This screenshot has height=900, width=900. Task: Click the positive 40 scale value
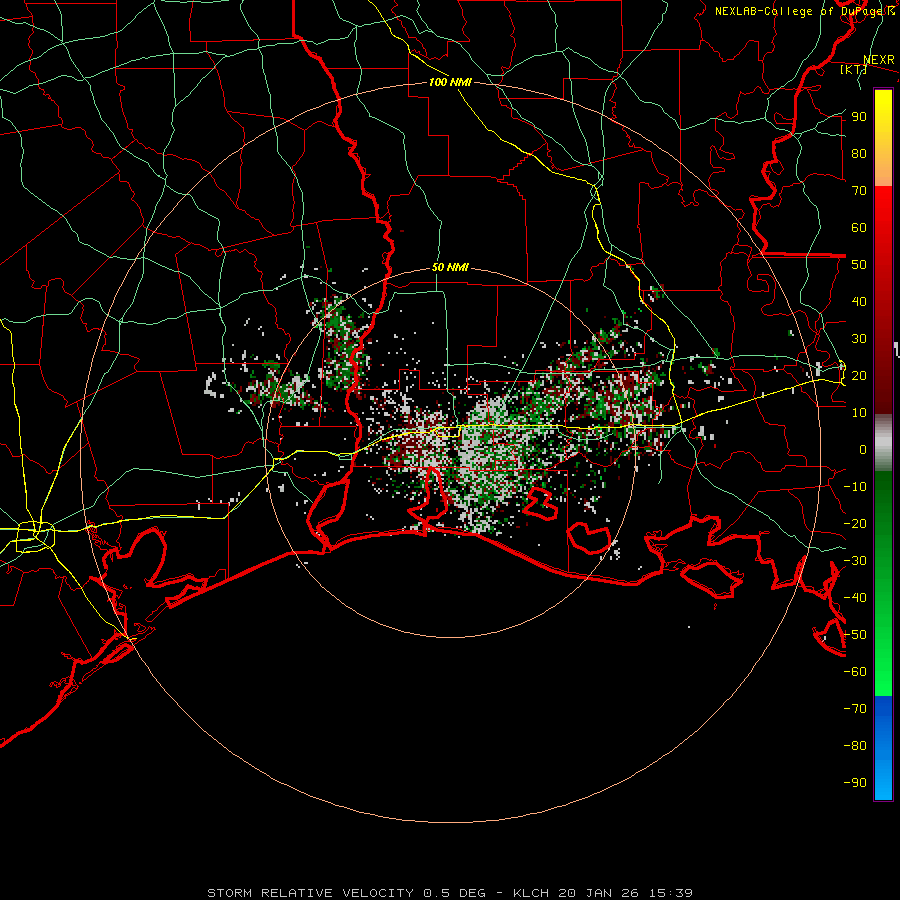(x=859, y=301)
